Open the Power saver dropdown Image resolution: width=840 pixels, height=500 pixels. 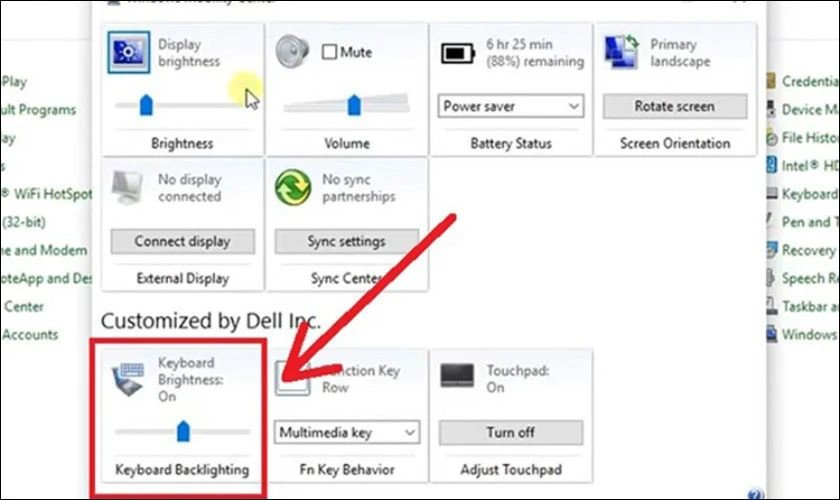(x=511, y=105)
